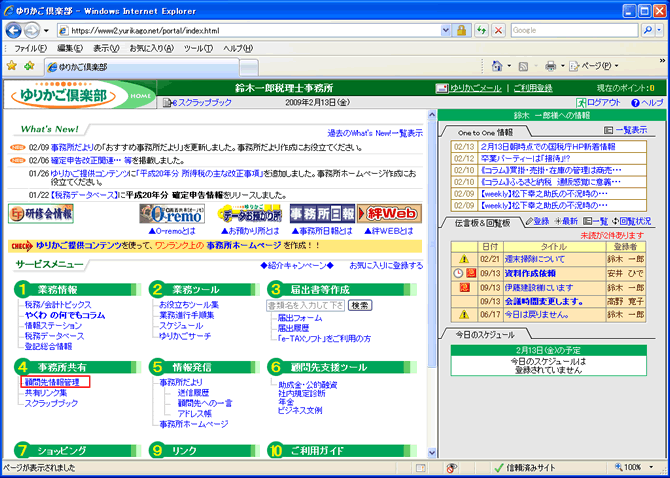This screenshot has width=670, height=478.
Task: Click the 検索 button
Action: 360,305
